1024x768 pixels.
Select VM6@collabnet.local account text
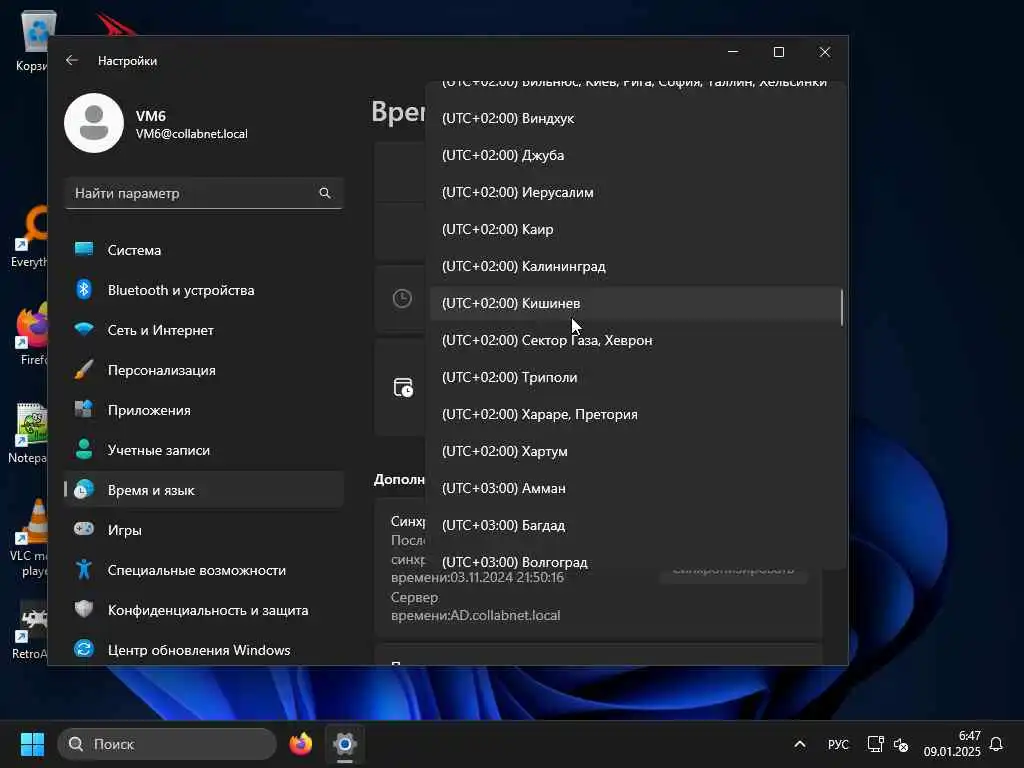[x=191, y=134]
